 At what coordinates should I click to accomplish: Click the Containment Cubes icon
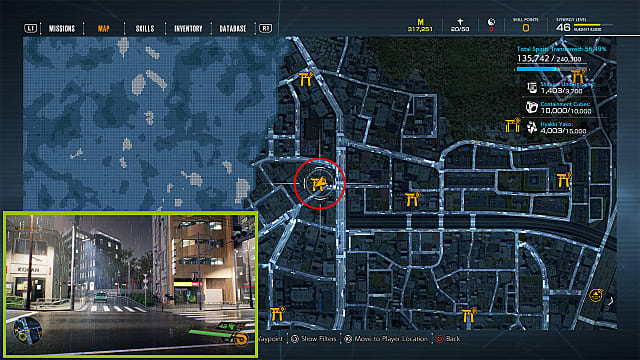[531, 107]
